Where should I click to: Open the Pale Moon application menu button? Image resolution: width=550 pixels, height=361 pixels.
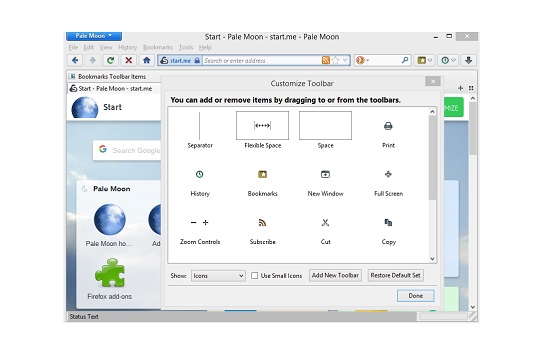coord(94,36)
